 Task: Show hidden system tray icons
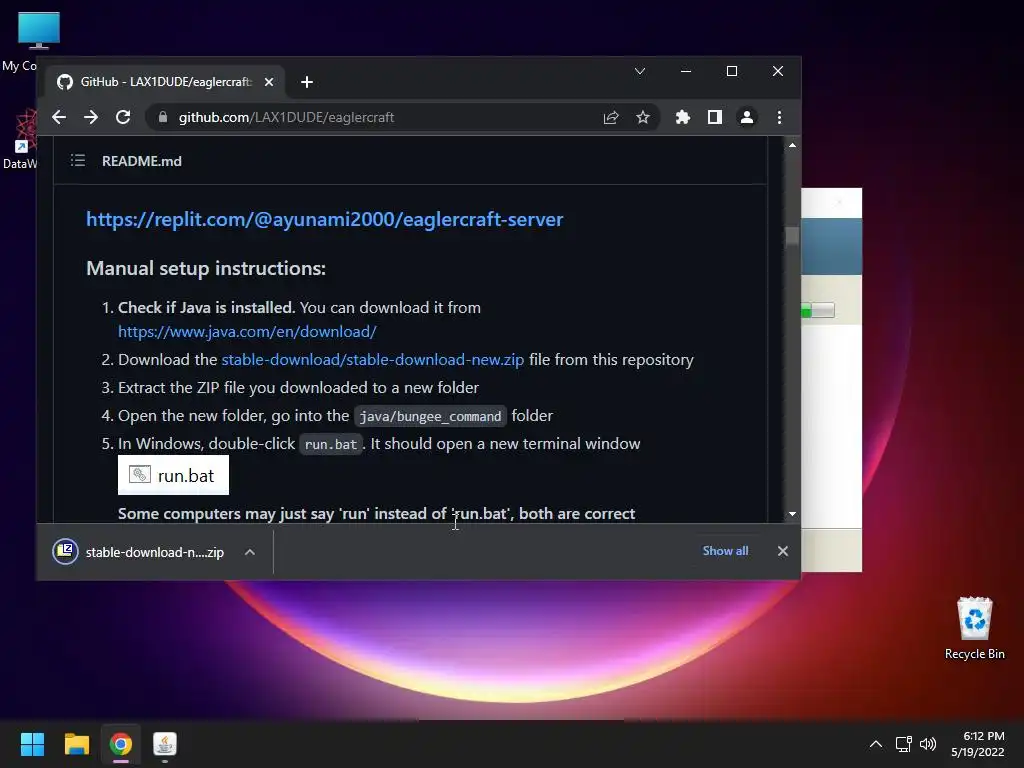[x=876, y=744]
